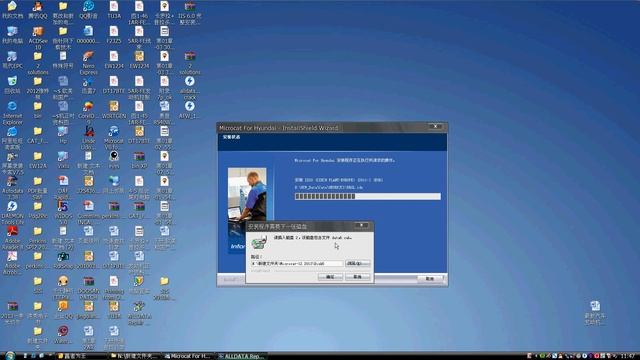Click the Windows Start button
The width and height of the screenshot is (640, 360).
click(x=10, y=356)
